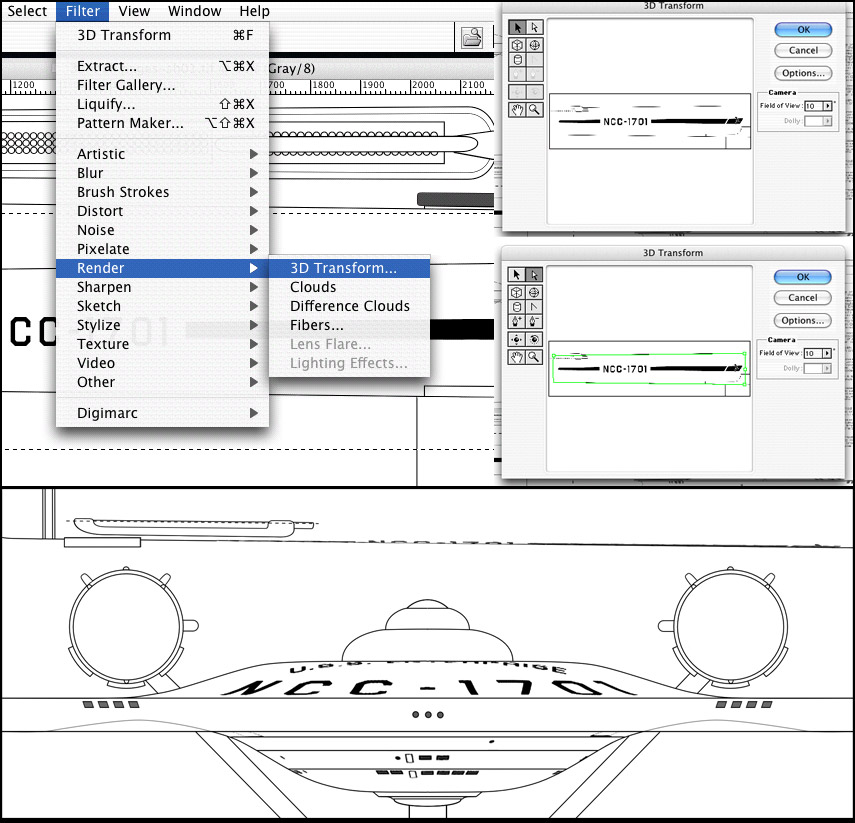Expand the Pixelate filter submenu
Viewport: 855px width, 823px height.
coord(162,249)
